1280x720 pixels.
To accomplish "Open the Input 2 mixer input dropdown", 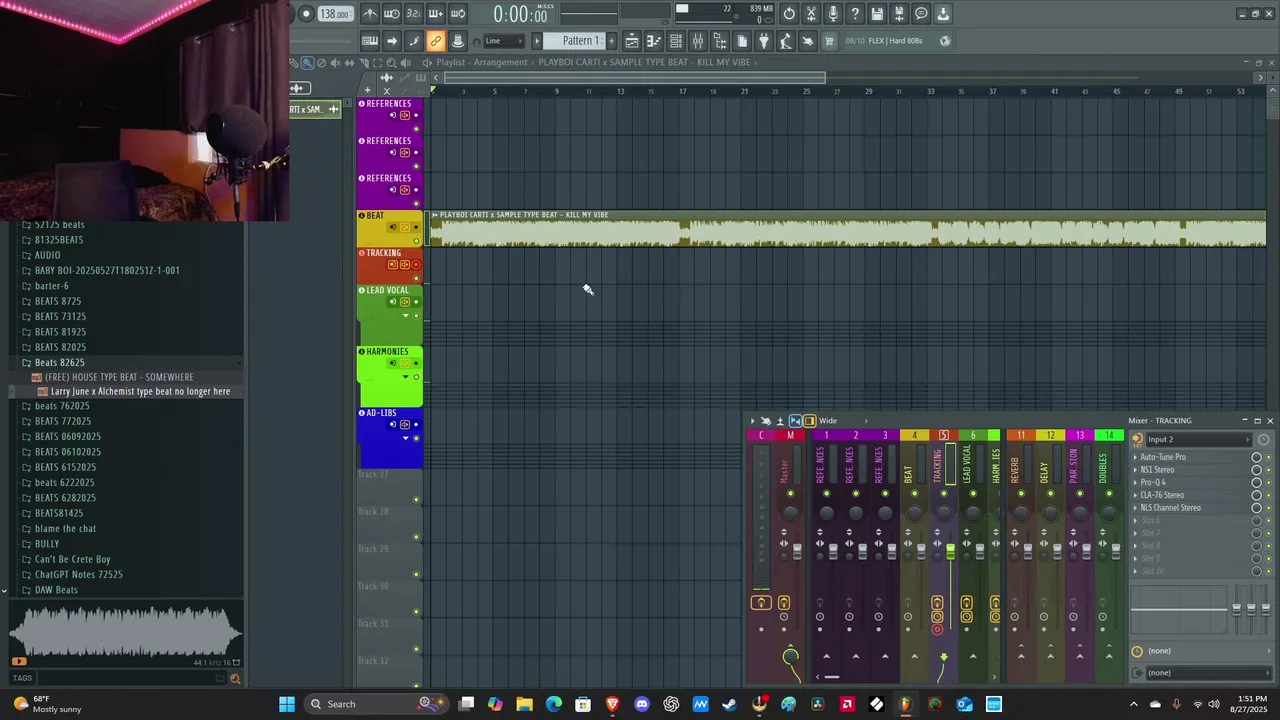I will click(1198, 439).
